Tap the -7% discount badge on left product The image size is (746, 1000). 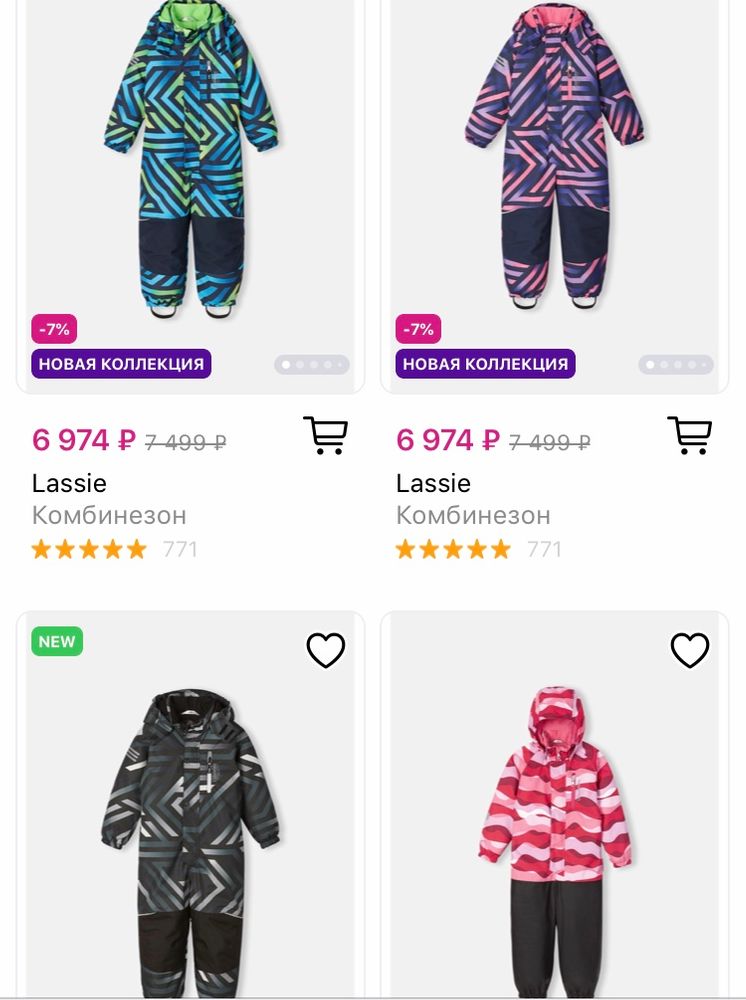coord(54,329)
